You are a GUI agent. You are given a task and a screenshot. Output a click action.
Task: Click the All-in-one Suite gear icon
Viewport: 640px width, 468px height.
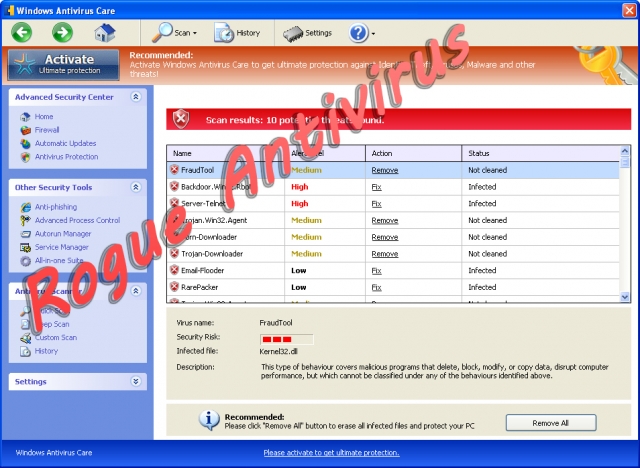click(x=25, y=261)
